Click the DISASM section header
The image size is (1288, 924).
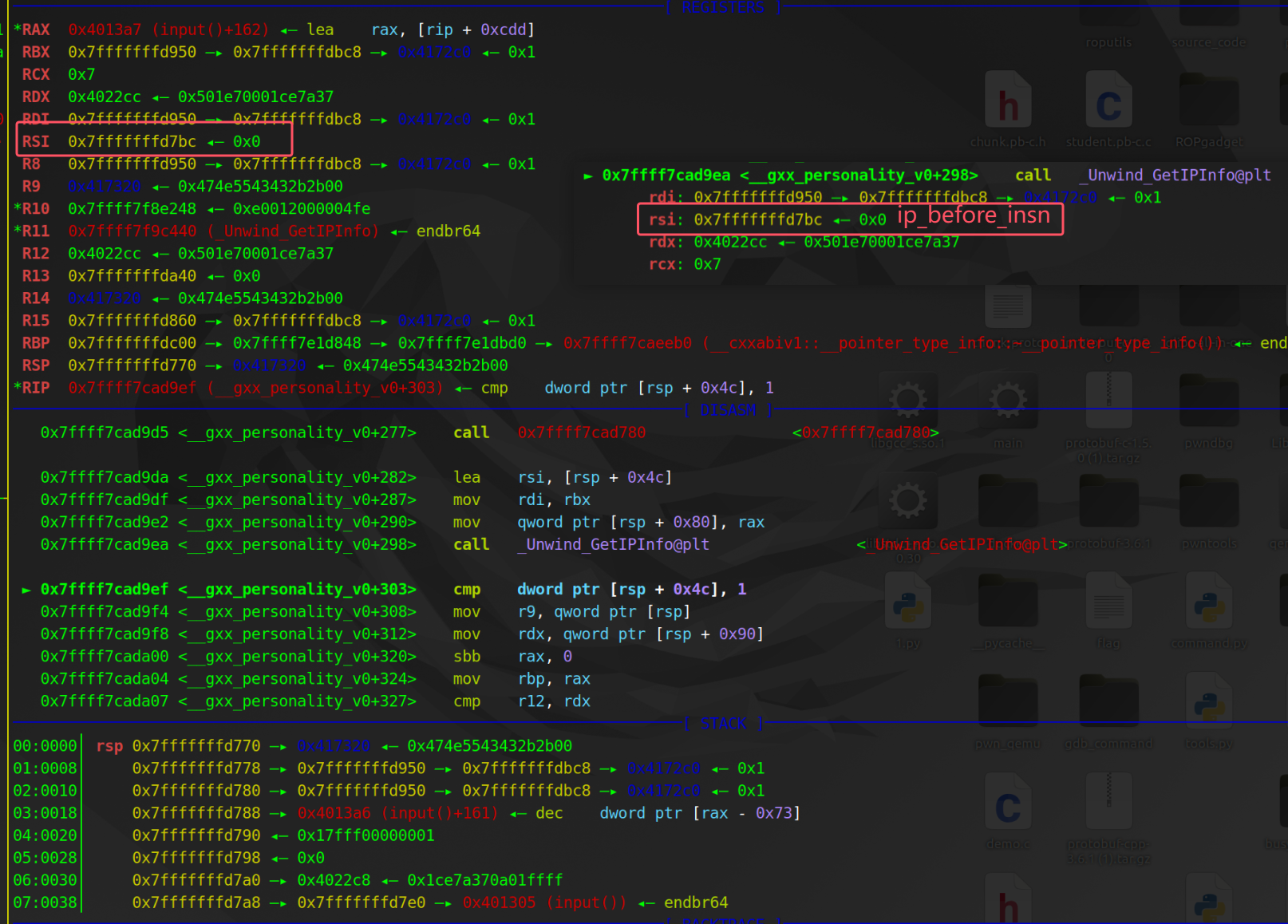[x=729, y=410]
